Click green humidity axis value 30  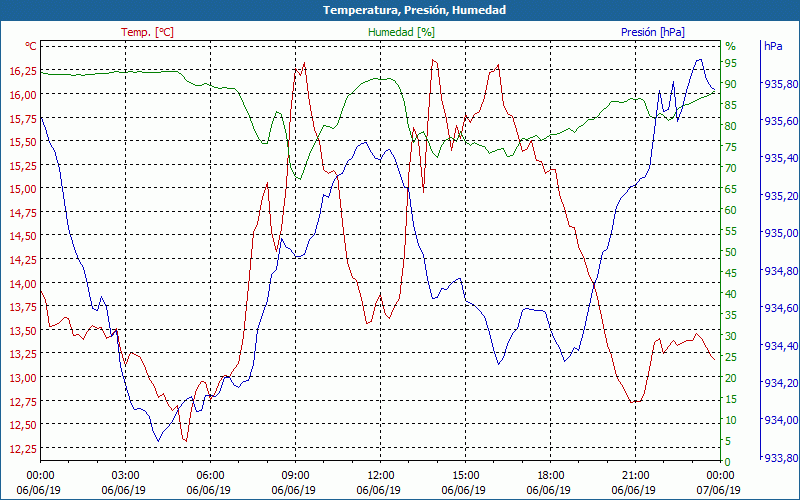731,336
